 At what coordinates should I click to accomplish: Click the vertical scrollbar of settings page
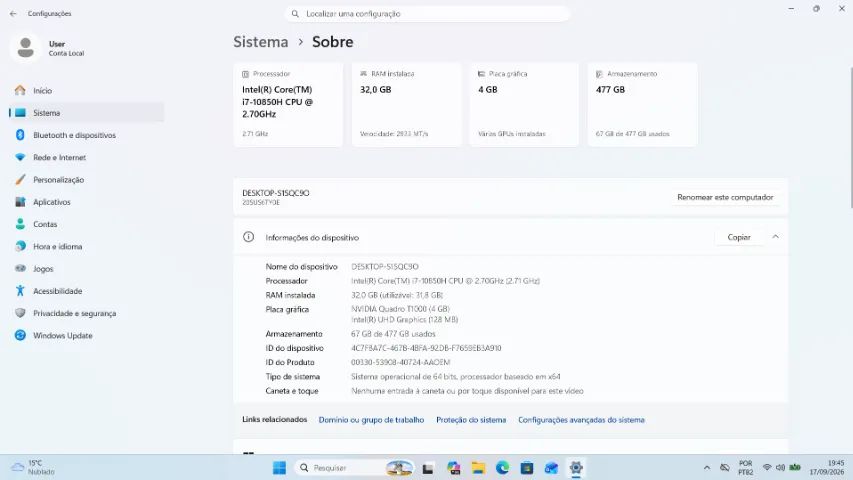(850, 138)
